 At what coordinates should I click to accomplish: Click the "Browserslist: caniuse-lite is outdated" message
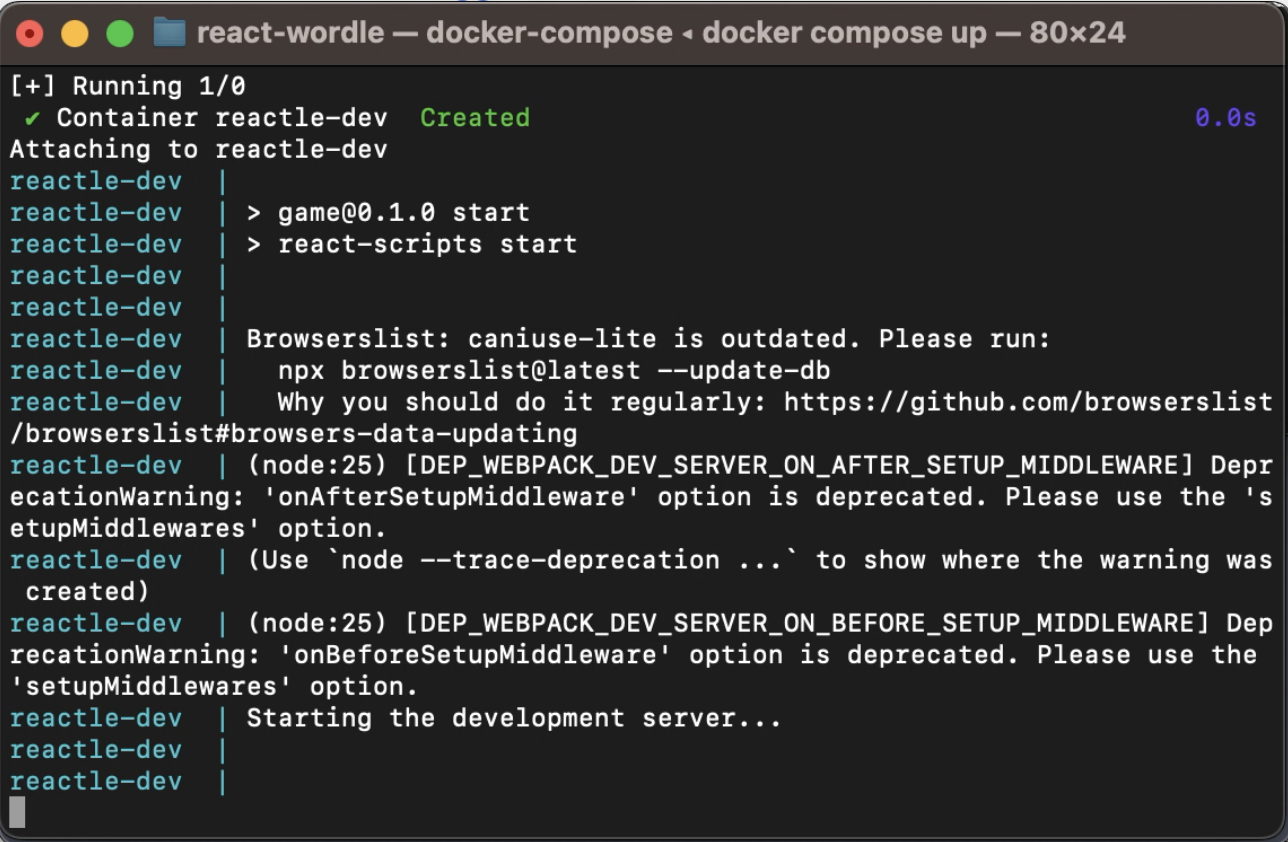point(648,340)
